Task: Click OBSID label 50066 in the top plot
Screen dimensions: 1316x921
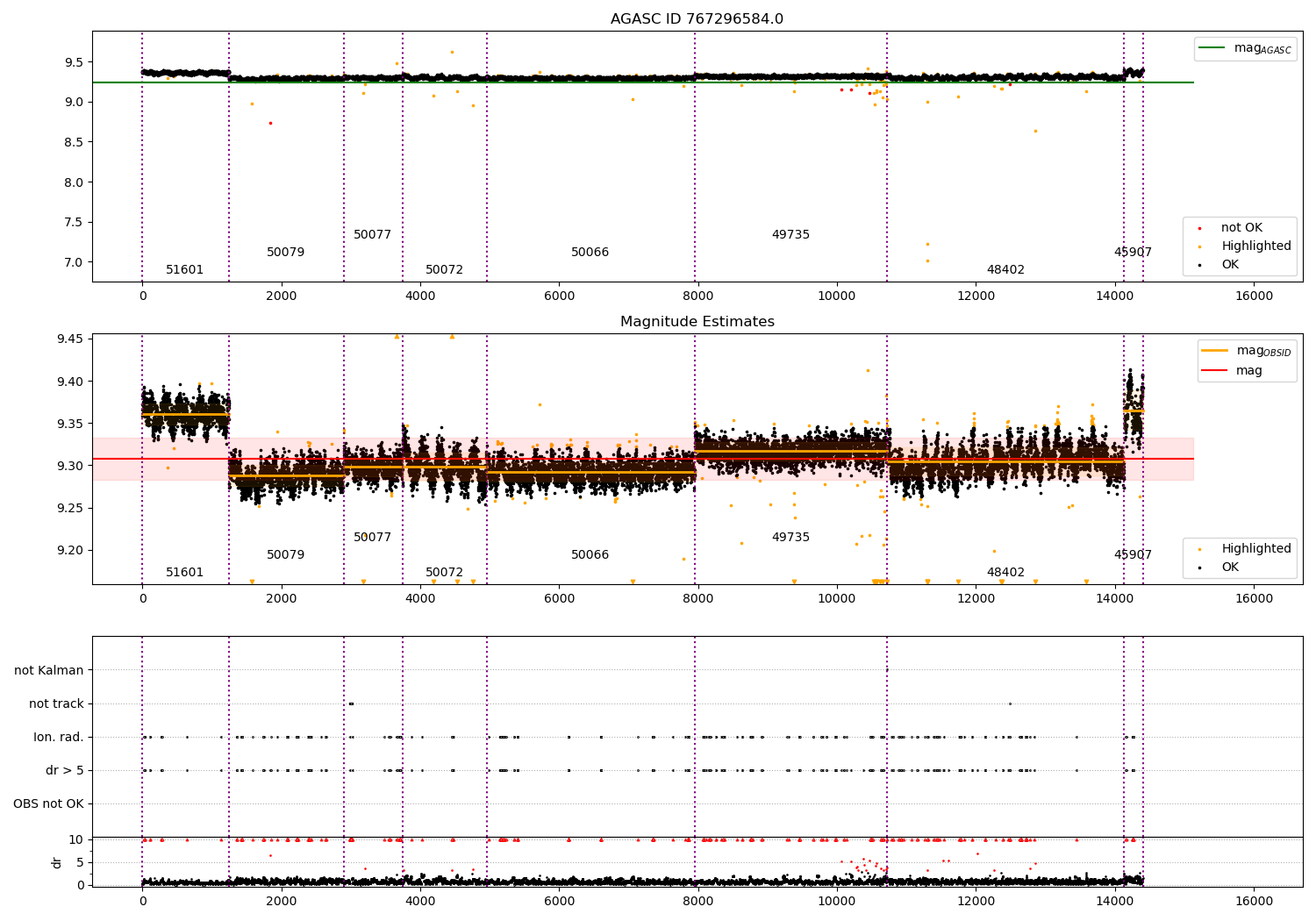Action: pos(590,253)
